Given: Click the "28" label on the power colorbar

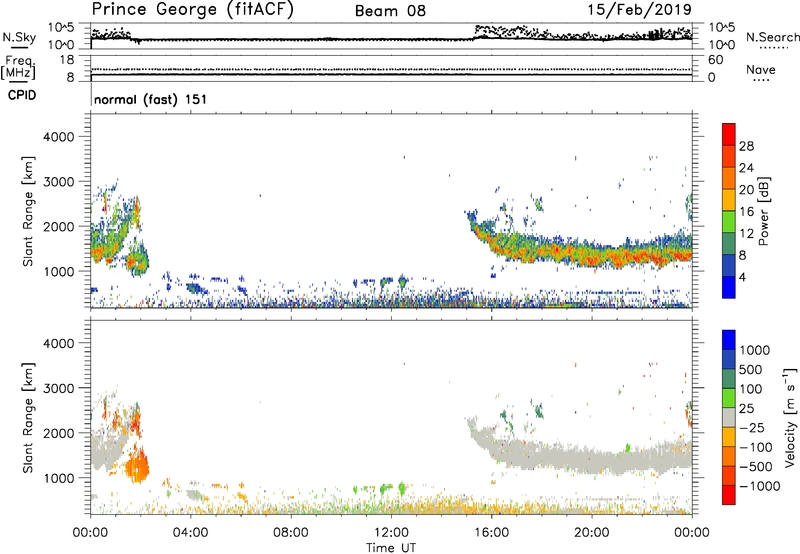Looking at the screenshot, I should tap(746, 146).
